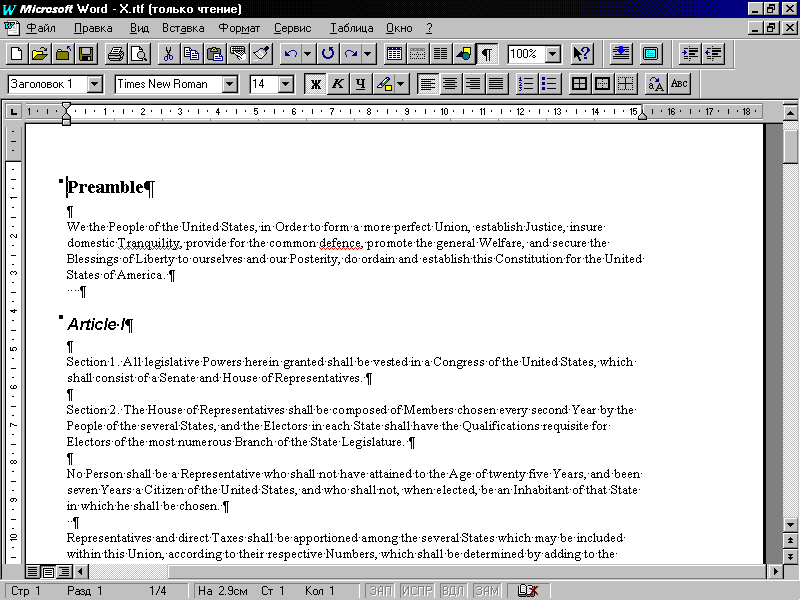Click the ВДЛ extend selection indicator
800x600 pixels.
[x=453, y=591]
